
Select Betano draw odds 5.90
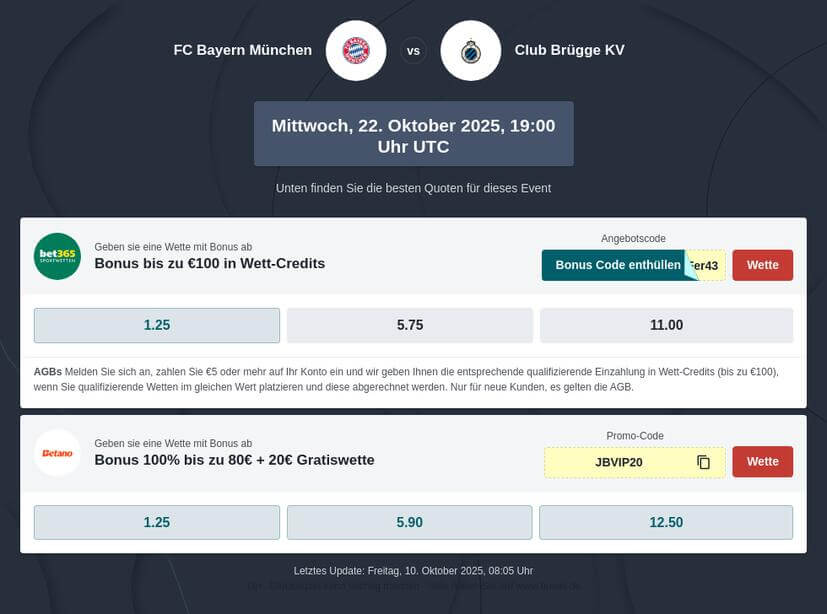click(410, 522)
